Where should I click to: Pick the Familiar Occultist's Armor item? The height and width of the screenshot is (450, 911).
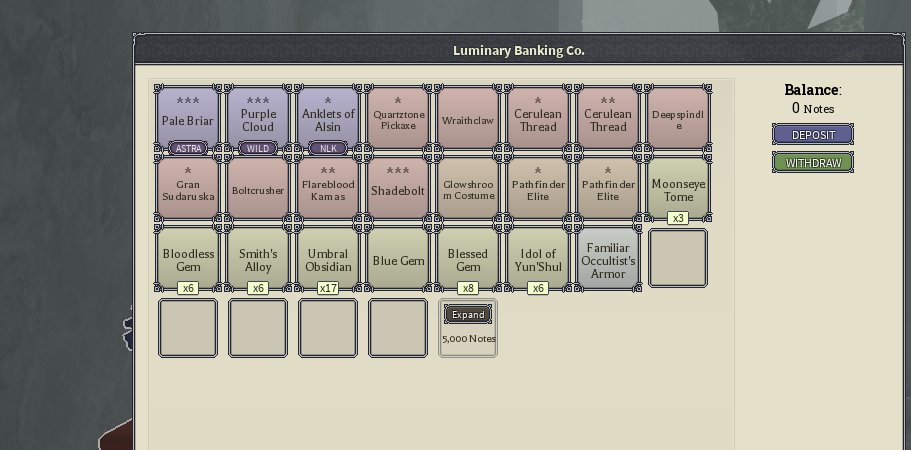(x=608, y=259)
